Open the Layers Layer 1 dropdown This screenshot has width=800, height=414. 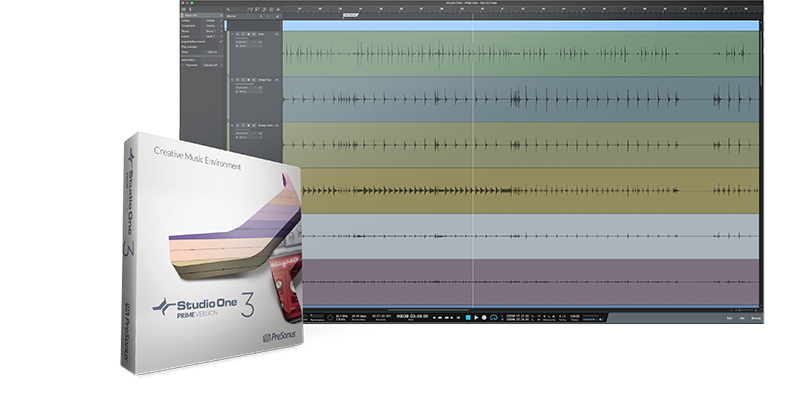pyautogui.click(x=212, y=36)
